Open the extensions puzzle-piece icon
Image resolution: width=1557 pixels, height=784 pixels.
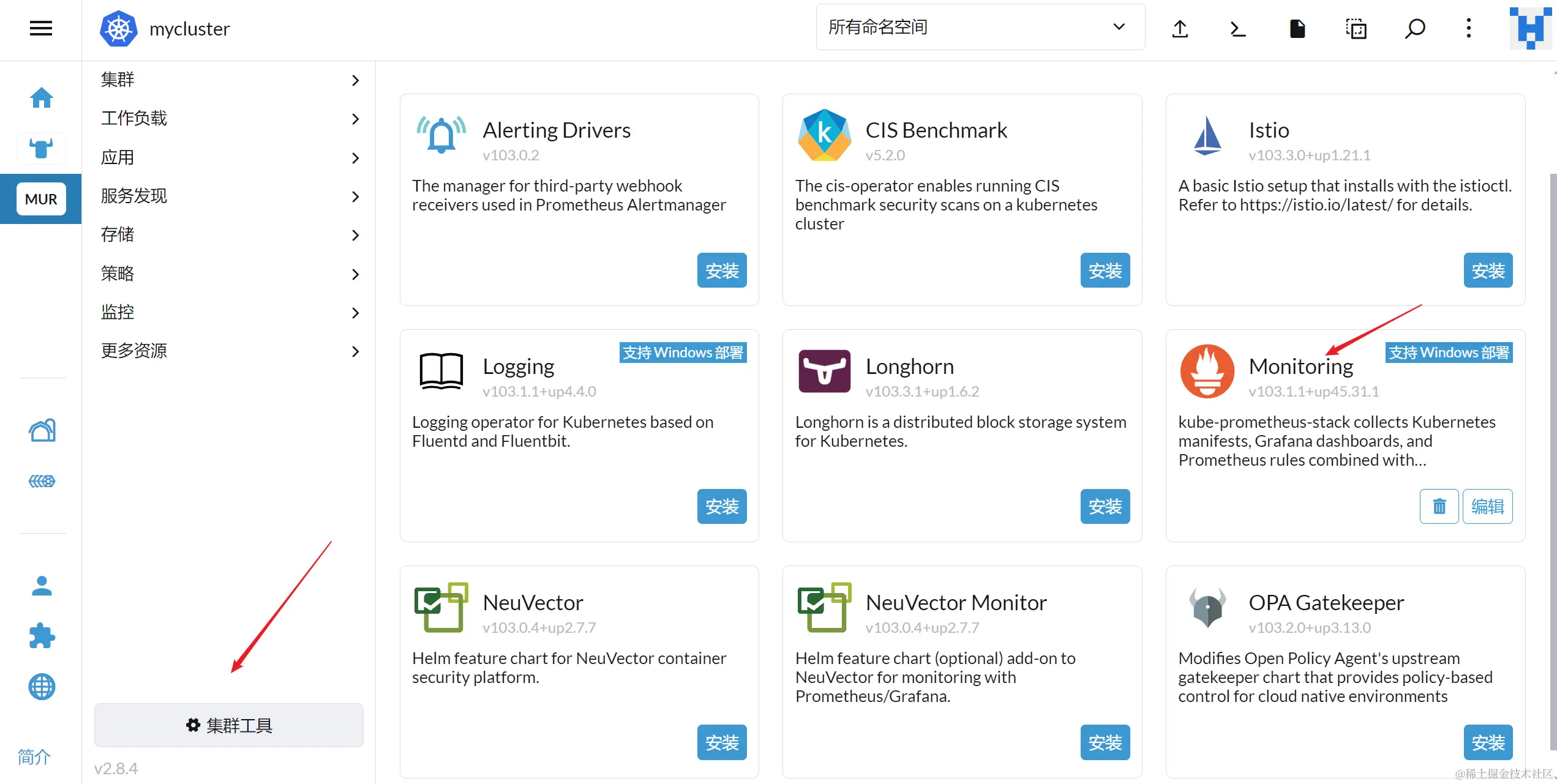tap(41, 636)
